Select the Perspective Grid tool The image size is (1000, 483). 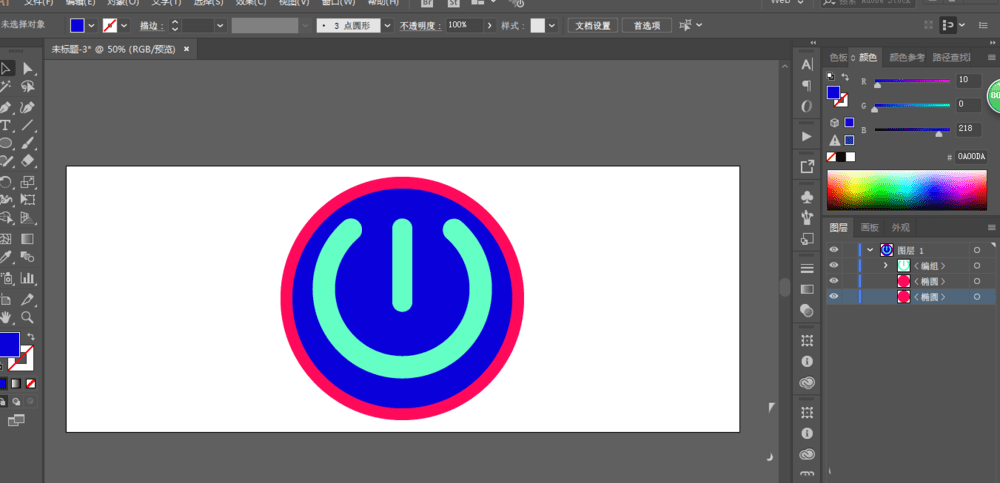pos(27,218)
